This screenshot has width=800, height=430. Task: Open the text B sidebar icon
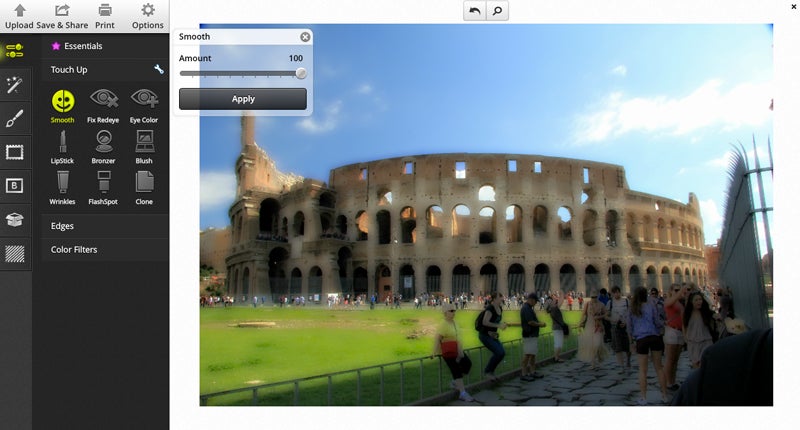(x=14, y=186)
